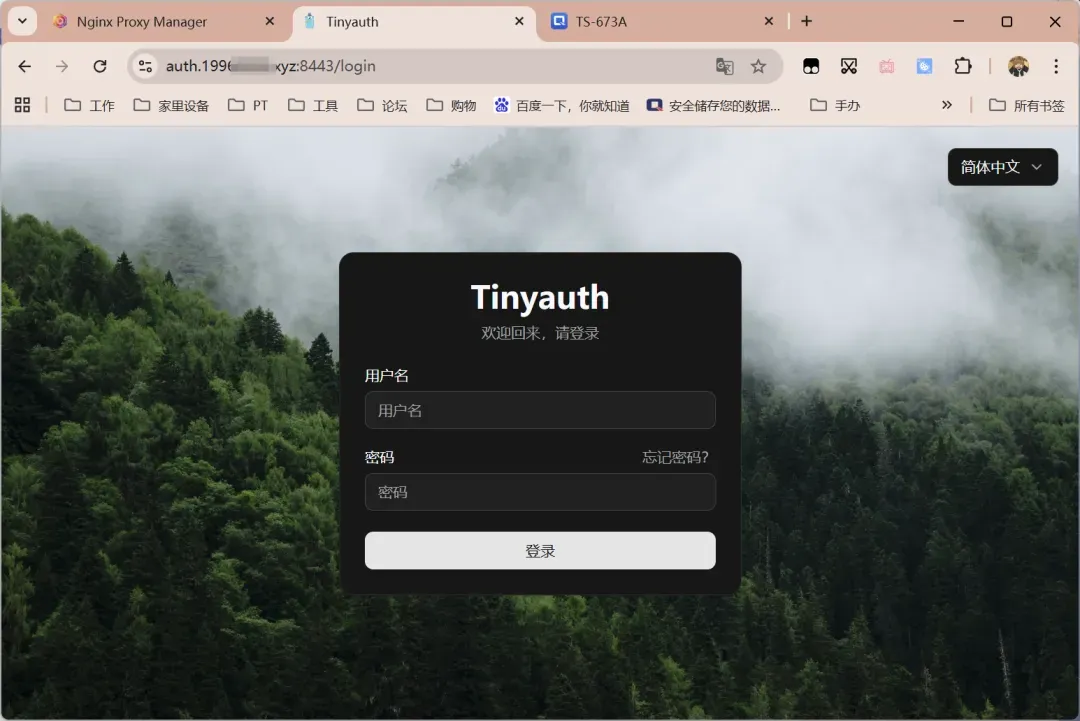Screen dimensions: 1080x721
Task: Open the Extensions puzzle menu
Action: pos(963,66)
